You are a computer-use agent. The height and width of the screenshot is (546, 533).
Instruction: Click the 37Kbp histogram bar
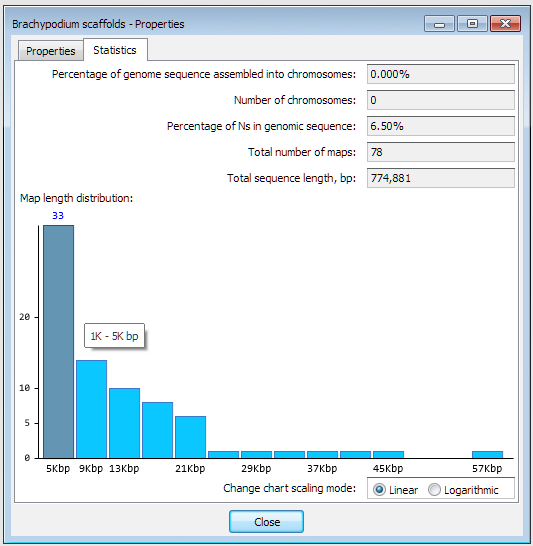coord(322,454)
